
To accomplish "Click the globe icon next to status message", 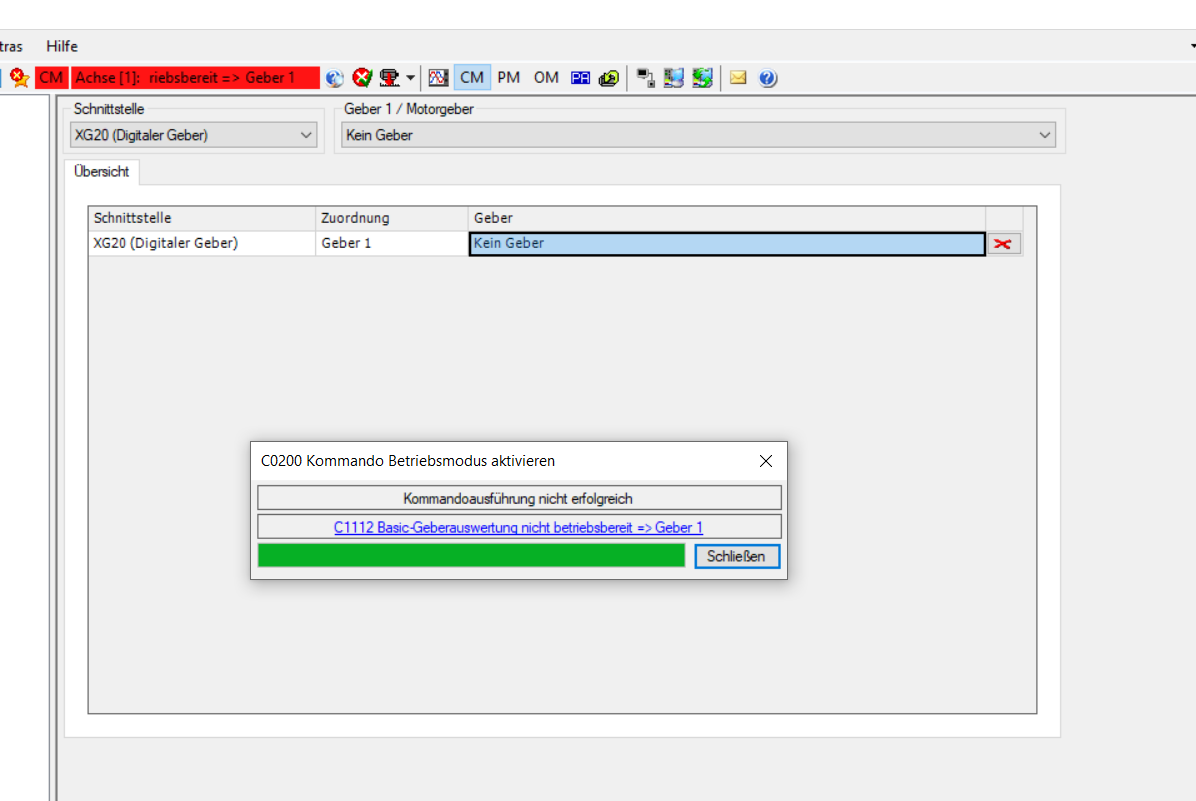I will (x=334, y=78).
